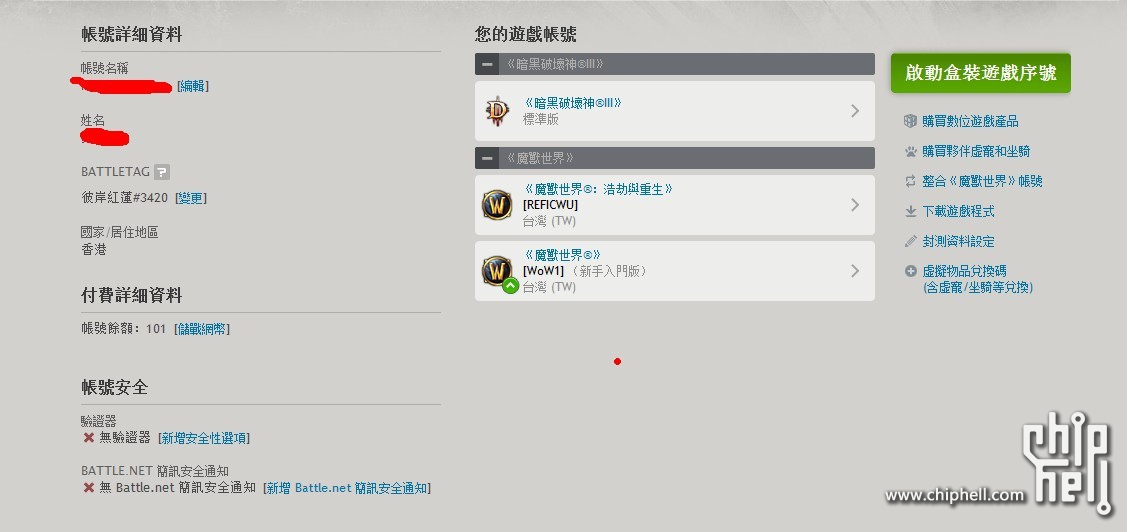Image resolution: width=1127 pixels, height=532 pixels.
Task: Open the 虛擬物品兌換碼 redemption link
Action: [x=978, y=279]
